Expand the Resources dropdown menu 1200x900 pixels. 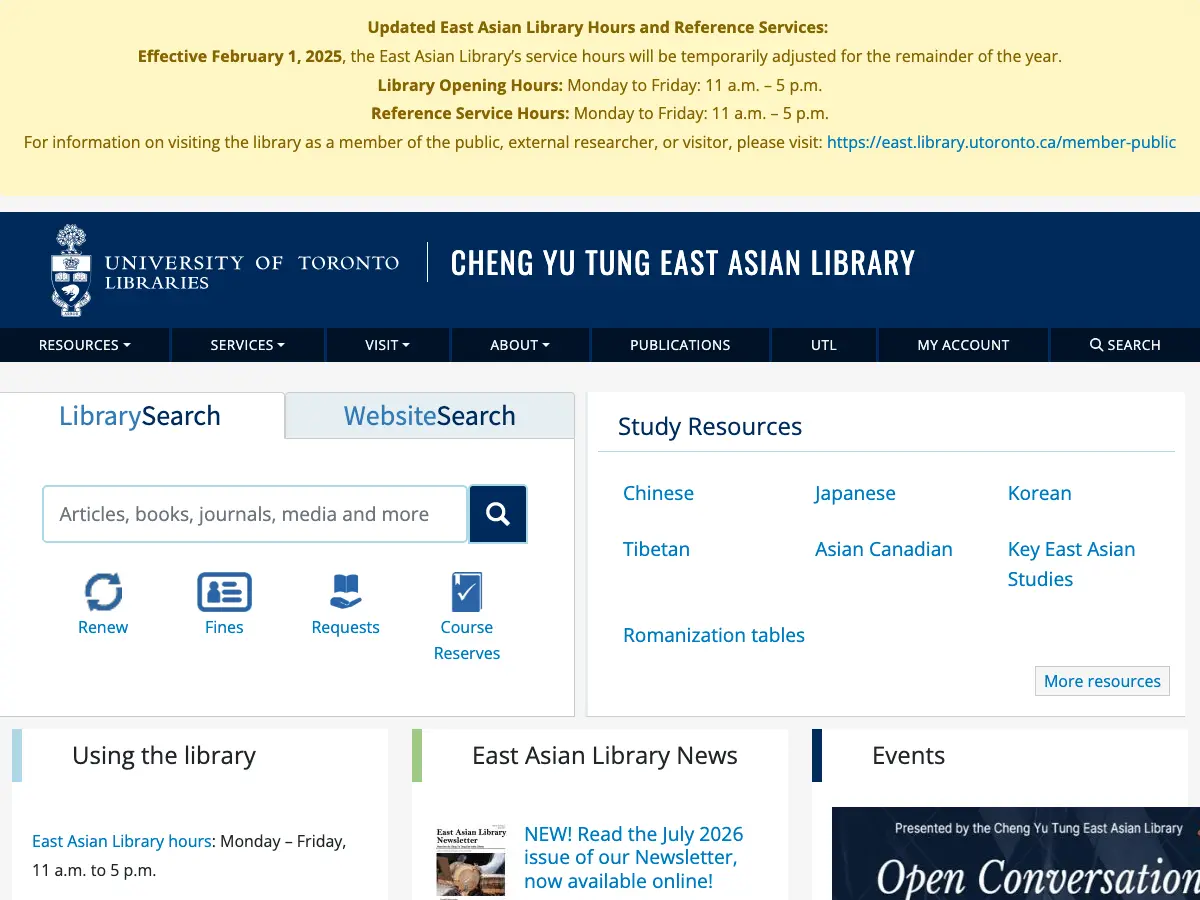click(85, 345)
